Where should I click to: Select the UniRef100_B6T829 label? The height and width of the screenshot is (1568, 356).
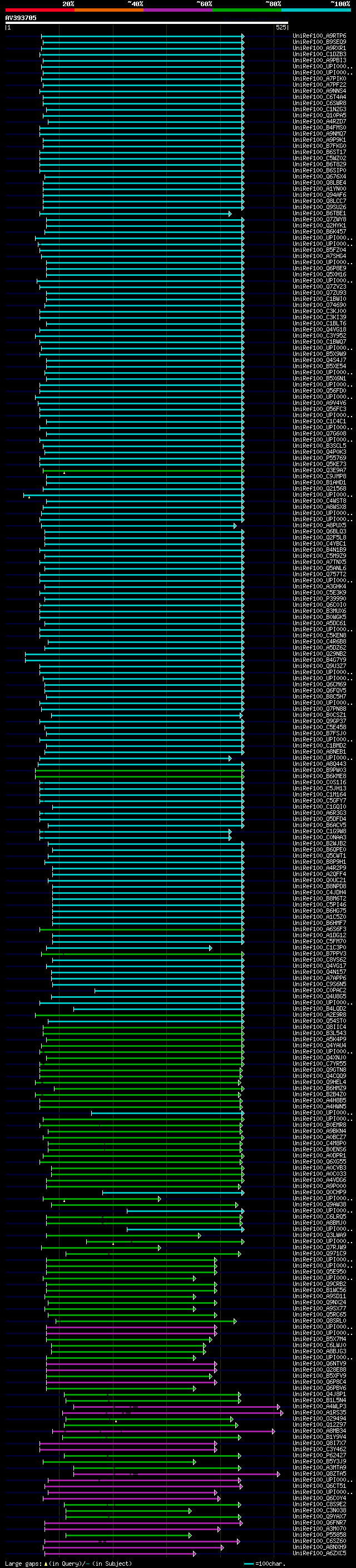[319, 164]
